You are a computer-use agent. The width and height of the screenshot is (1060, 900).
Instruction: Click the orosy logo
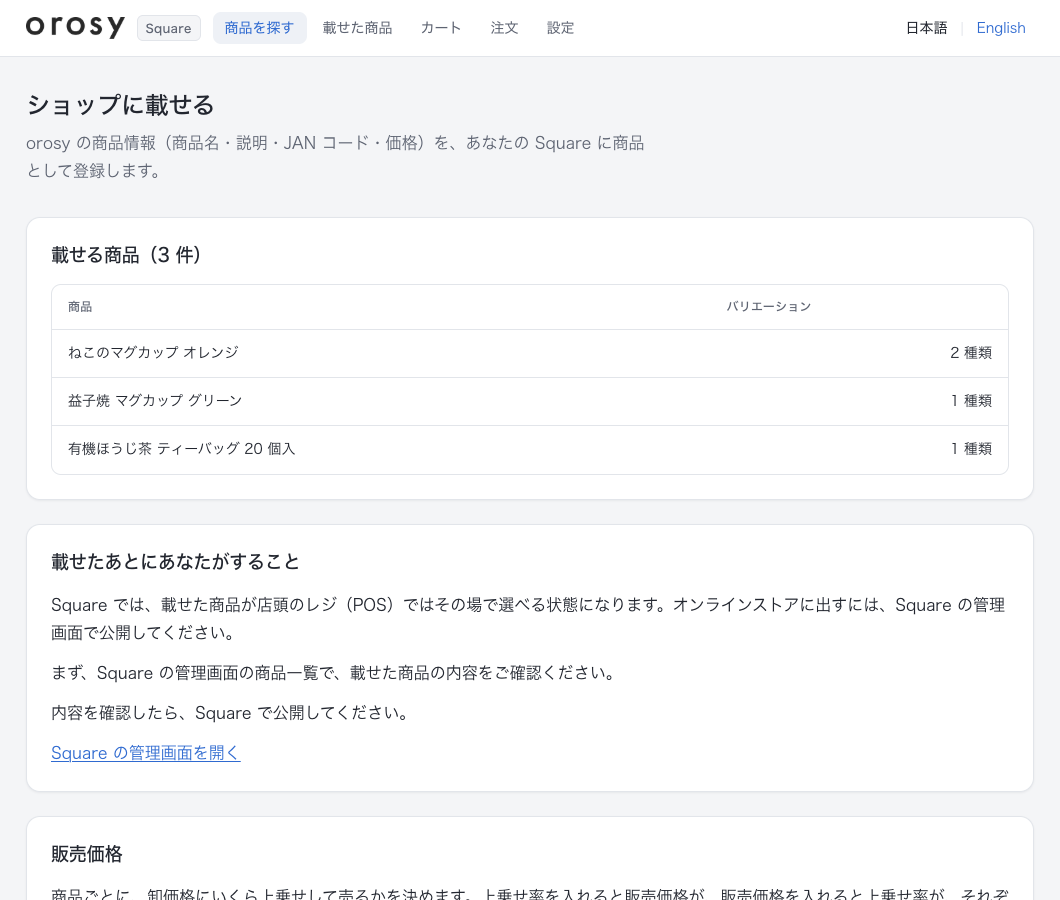(x=75, y=27)
